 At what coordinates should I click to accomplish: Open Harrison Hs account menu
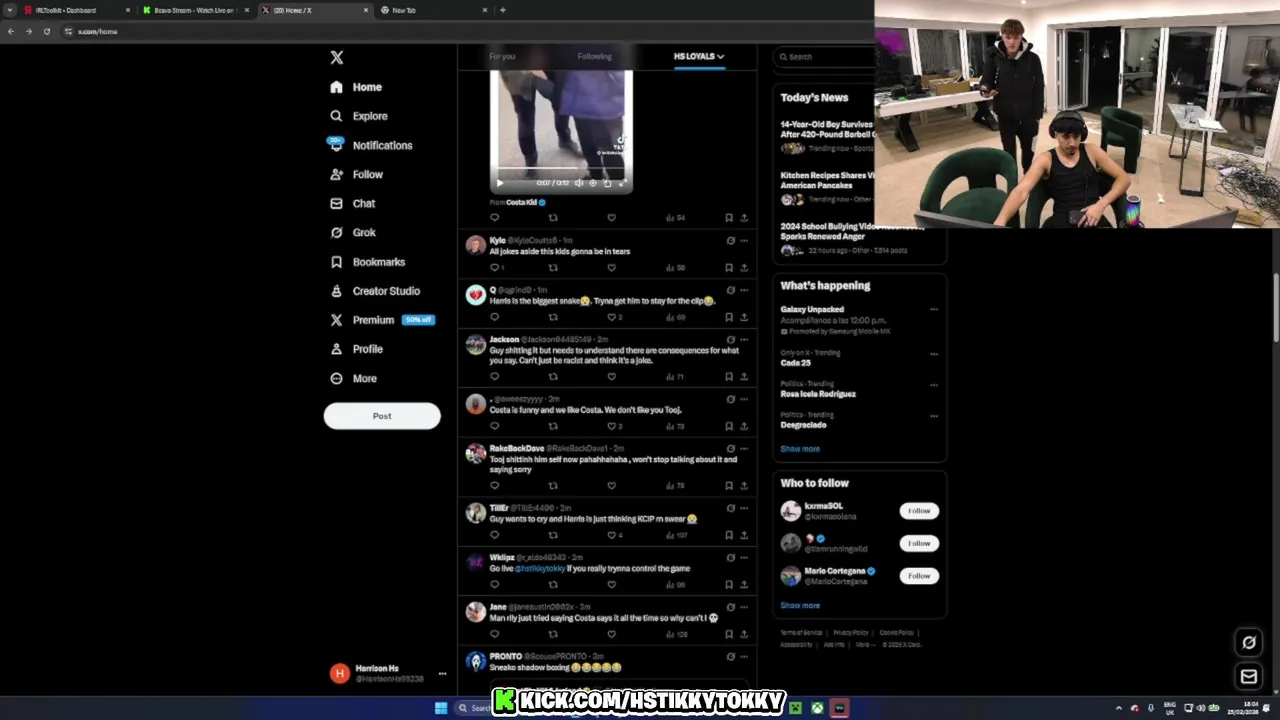(387, 674)
